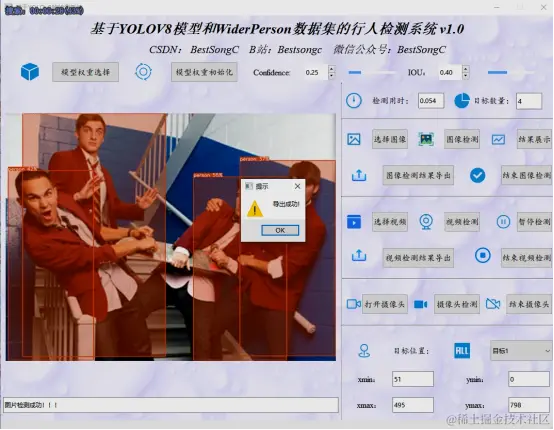Click the video play icon beside 选择视频
554x430 pixels.
pos(354,222)
